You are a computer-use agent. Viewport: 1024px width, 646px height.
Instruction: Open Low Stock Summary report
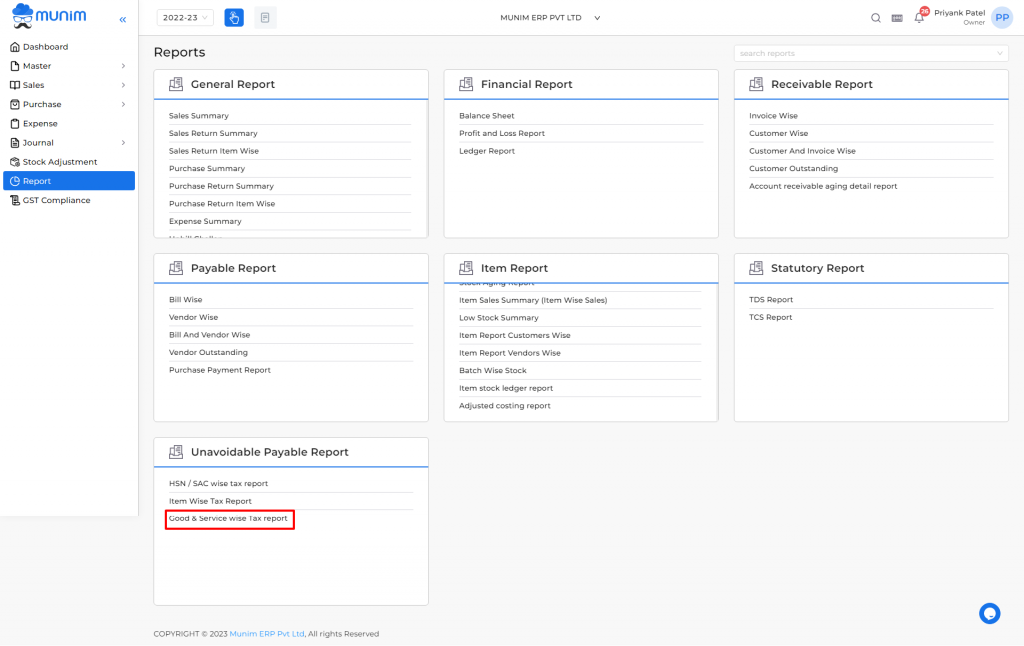click(498, 318)
